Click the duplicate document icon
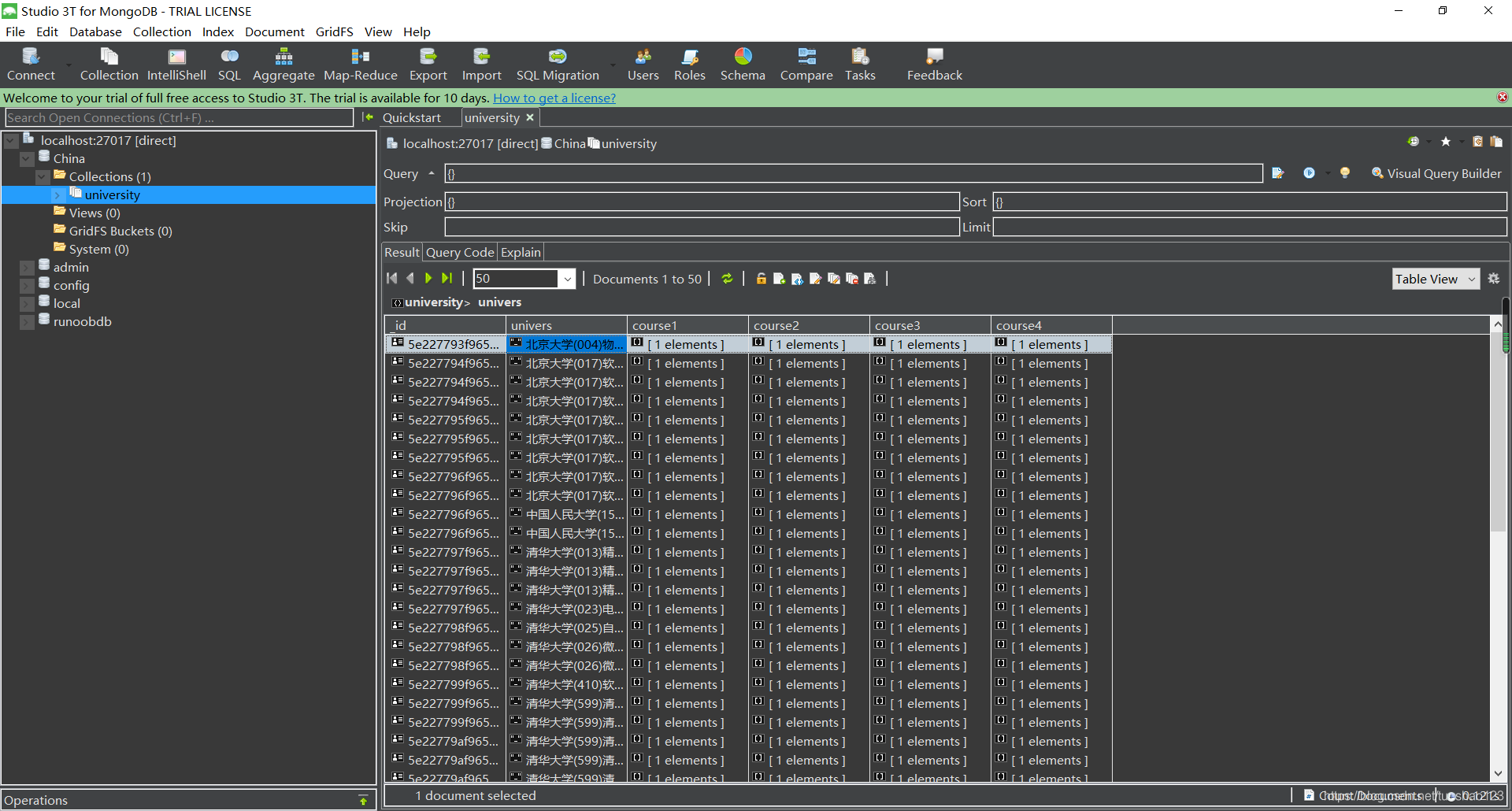This screenshot has height=811, width=1512. [833, 279]
